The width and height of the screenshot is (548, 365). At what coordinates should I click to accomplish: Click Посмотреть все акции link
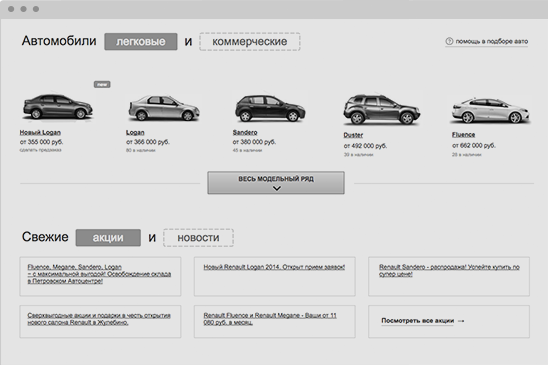pos(418,321)
